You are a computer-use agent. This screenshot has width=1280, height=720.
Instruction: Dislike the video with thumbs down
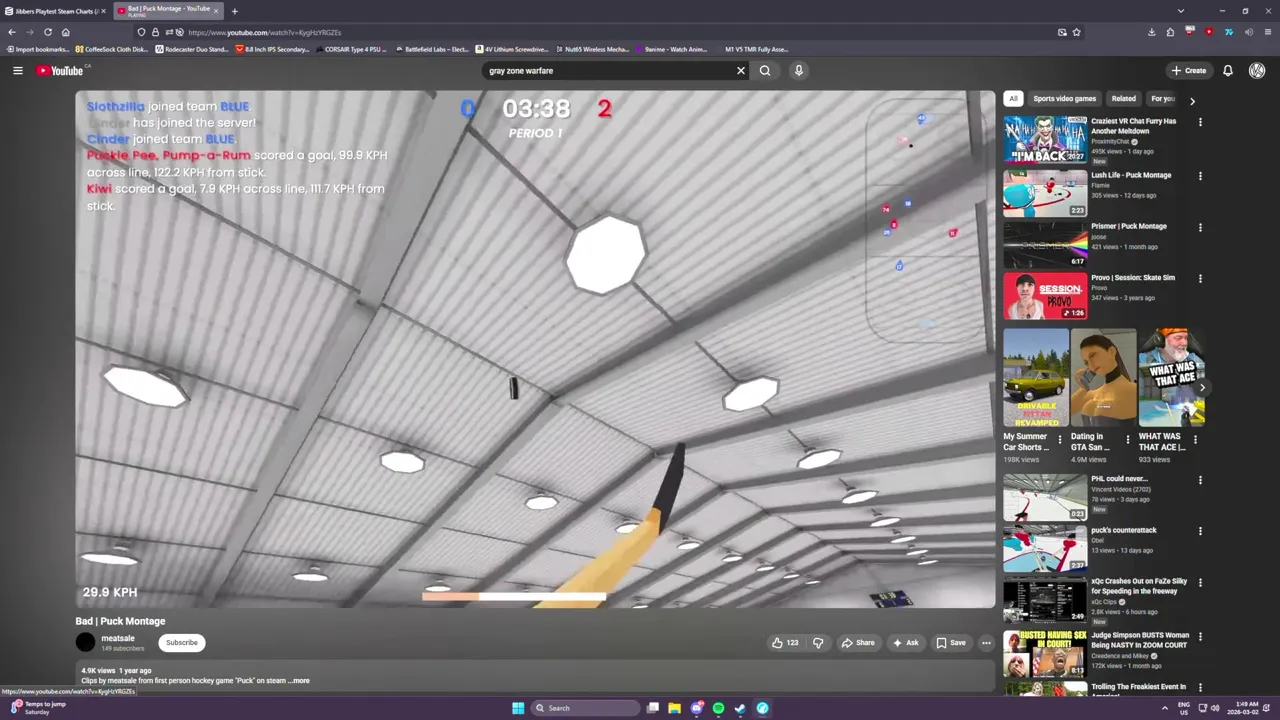click(818, 643)
